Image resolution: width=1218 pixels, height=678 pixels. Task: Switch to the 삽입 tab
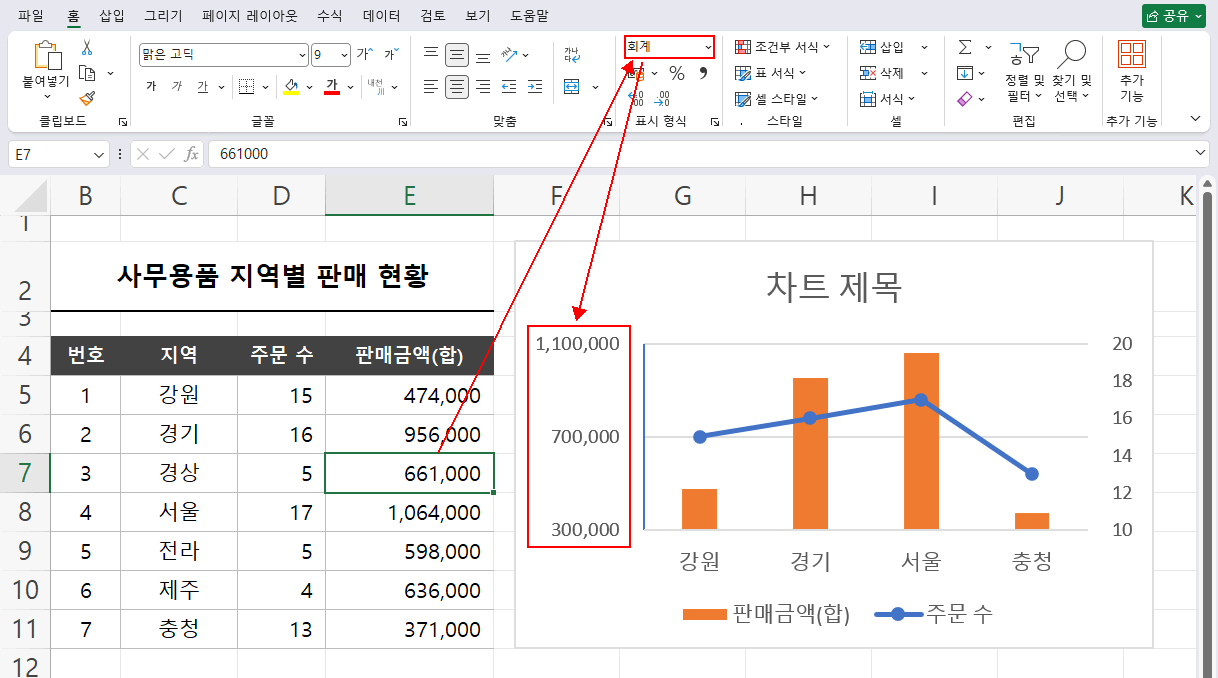tap(113, 16)
